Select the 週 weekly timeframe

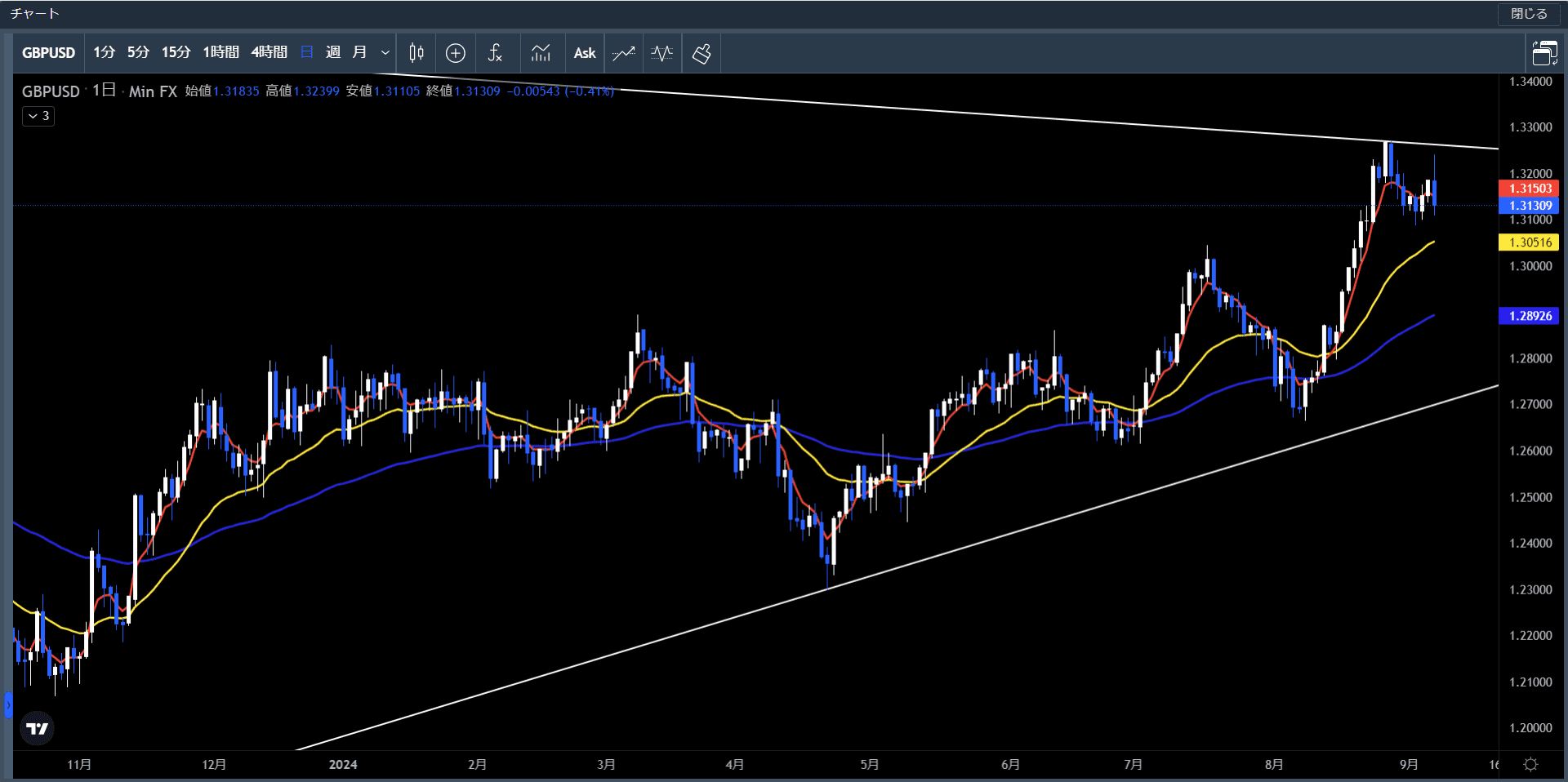(333, 53)
